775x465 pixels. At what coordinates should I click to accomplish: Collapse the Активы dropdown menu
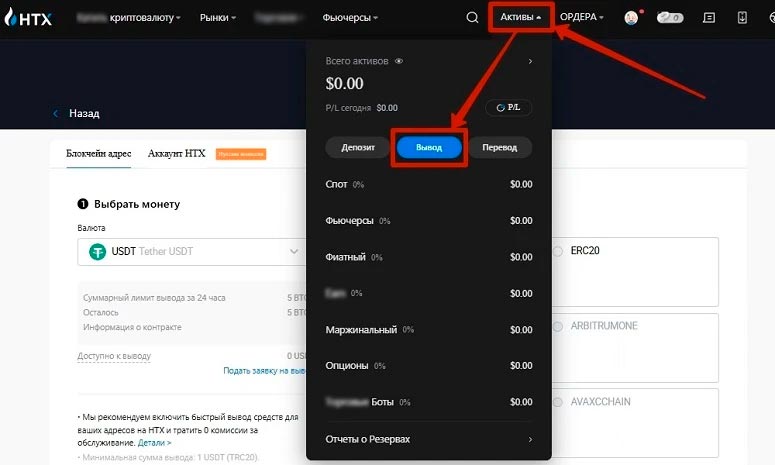coord(520,17)
